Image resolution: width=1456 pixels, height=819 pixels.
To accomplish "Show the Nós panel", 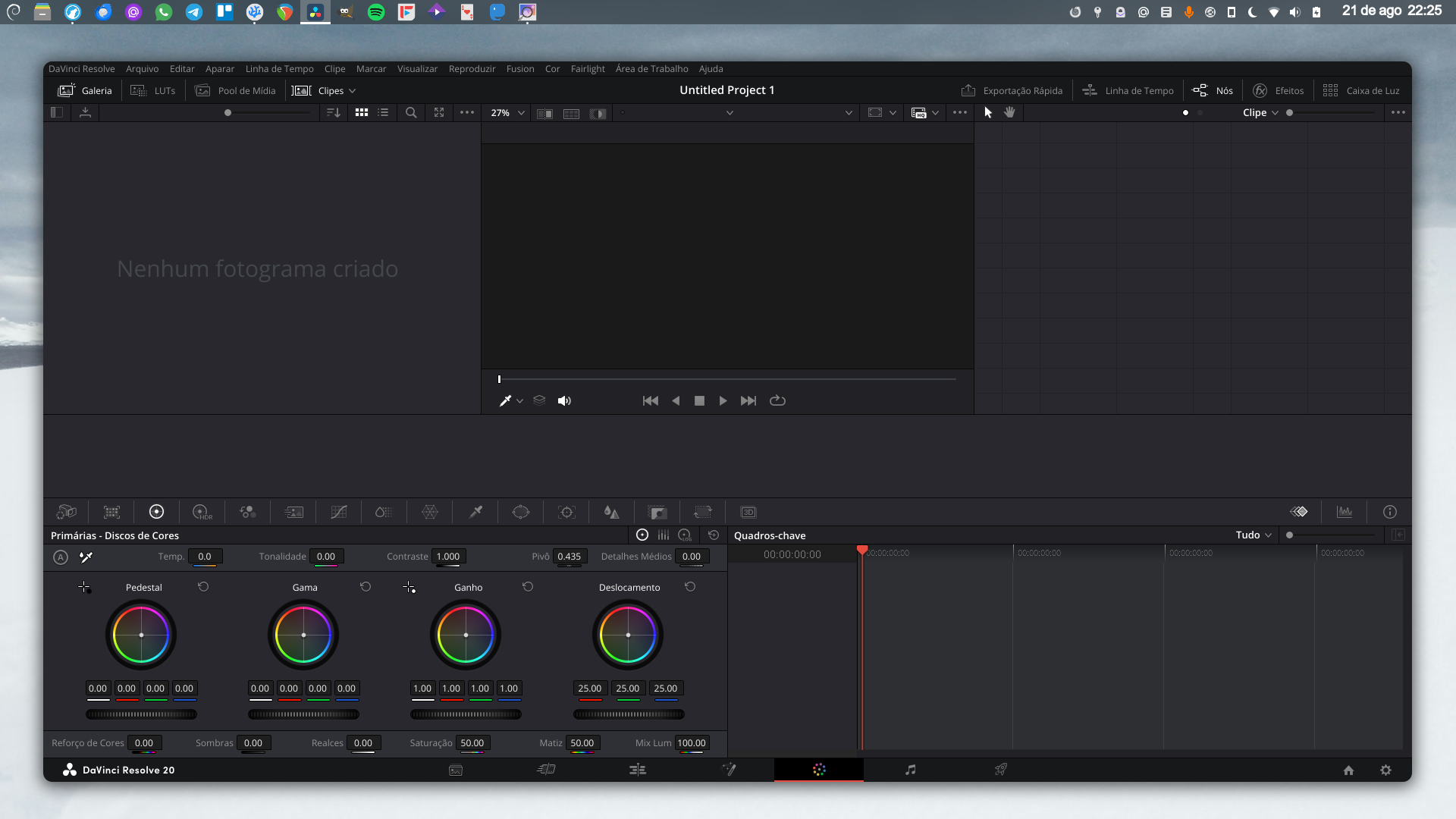I will tap(1213, 90).
